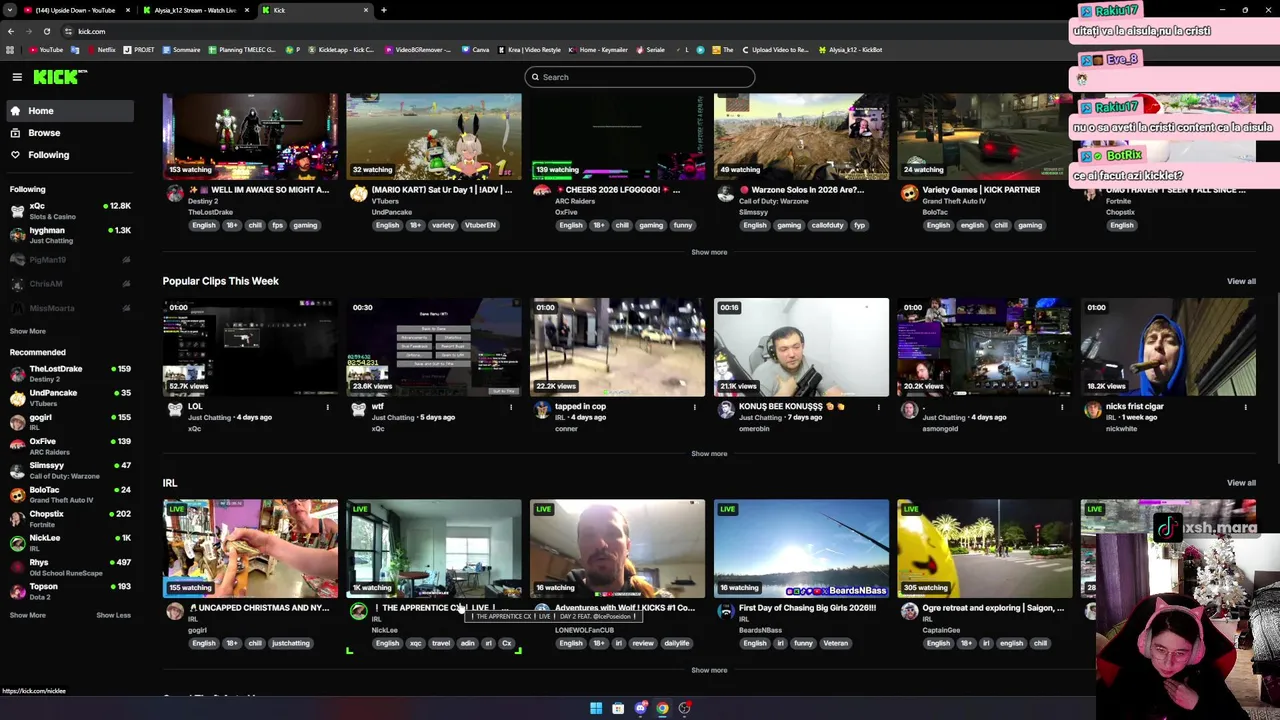Click the Windows Start button in the taskbar
The width and height of the screenshot is (1280, 720).
[x=596, y=708]
